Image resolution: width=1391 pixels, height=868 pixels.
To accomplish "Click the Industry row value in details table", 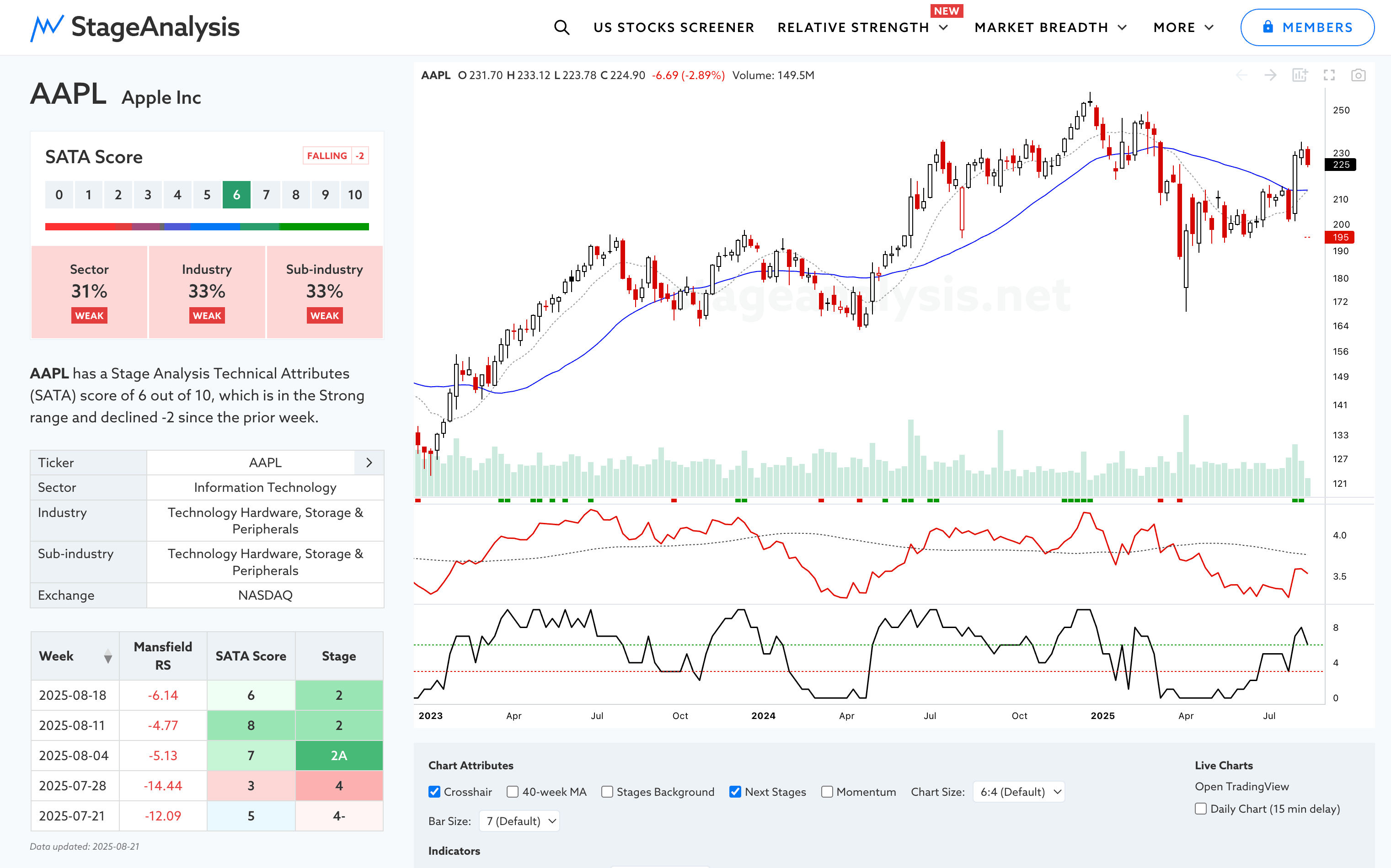I will click(265, 521).
